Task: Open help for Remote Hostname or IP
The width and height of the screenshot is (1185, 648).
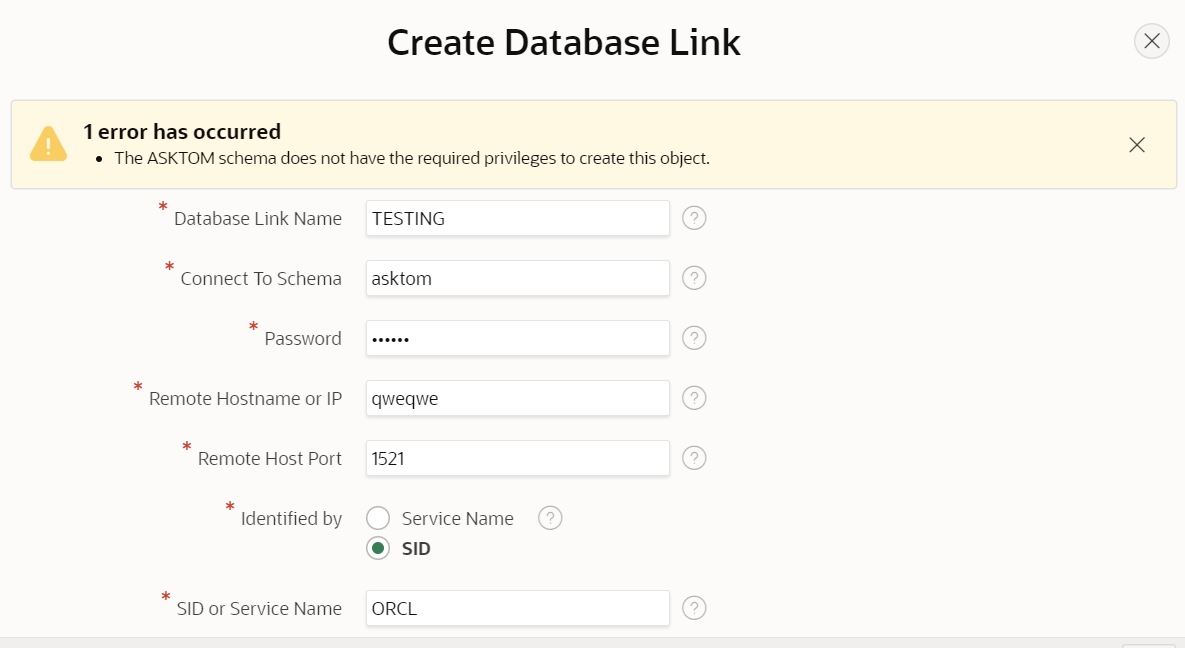Action: pos(694,397)
